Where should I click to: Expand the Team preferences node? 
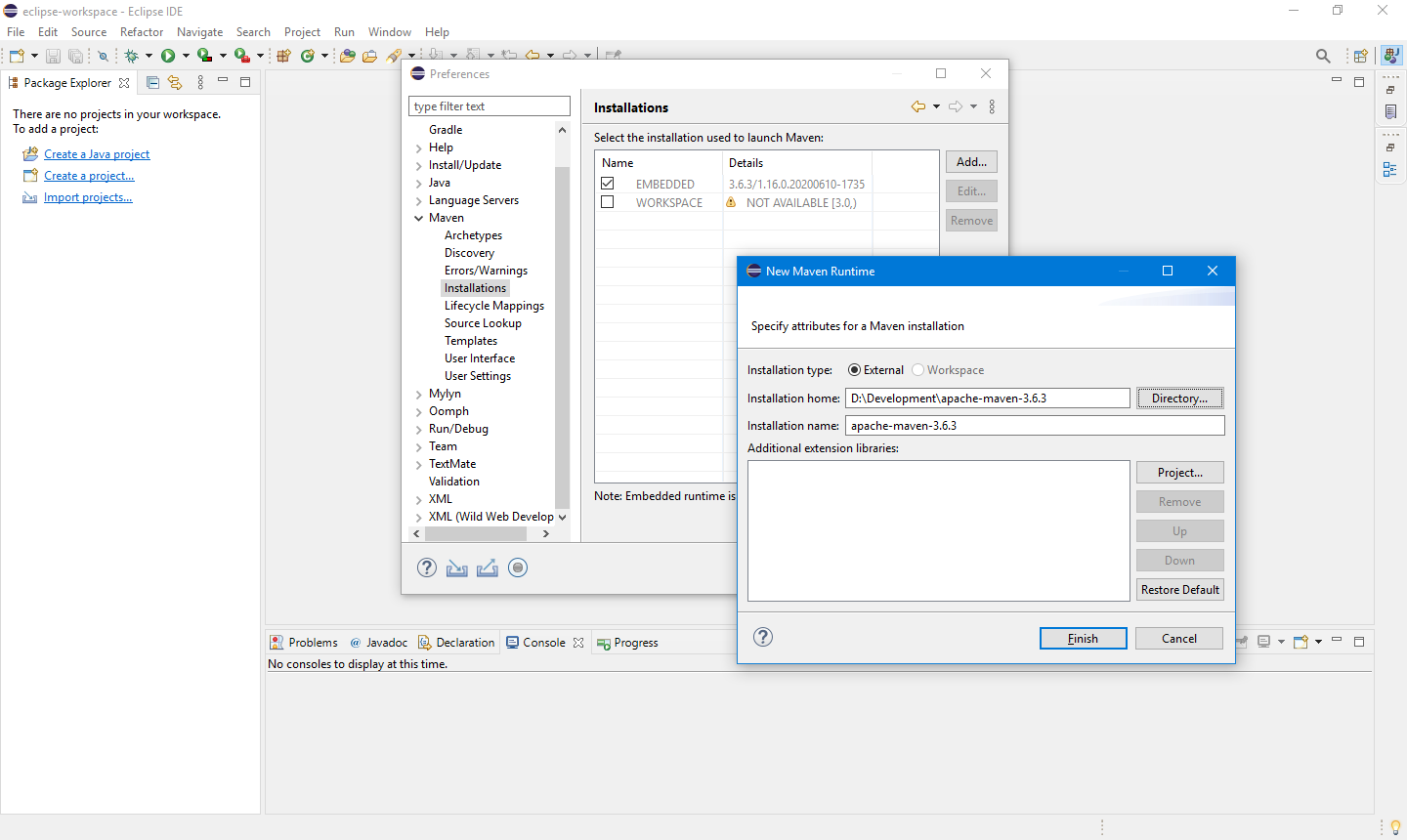pos(419,446)
